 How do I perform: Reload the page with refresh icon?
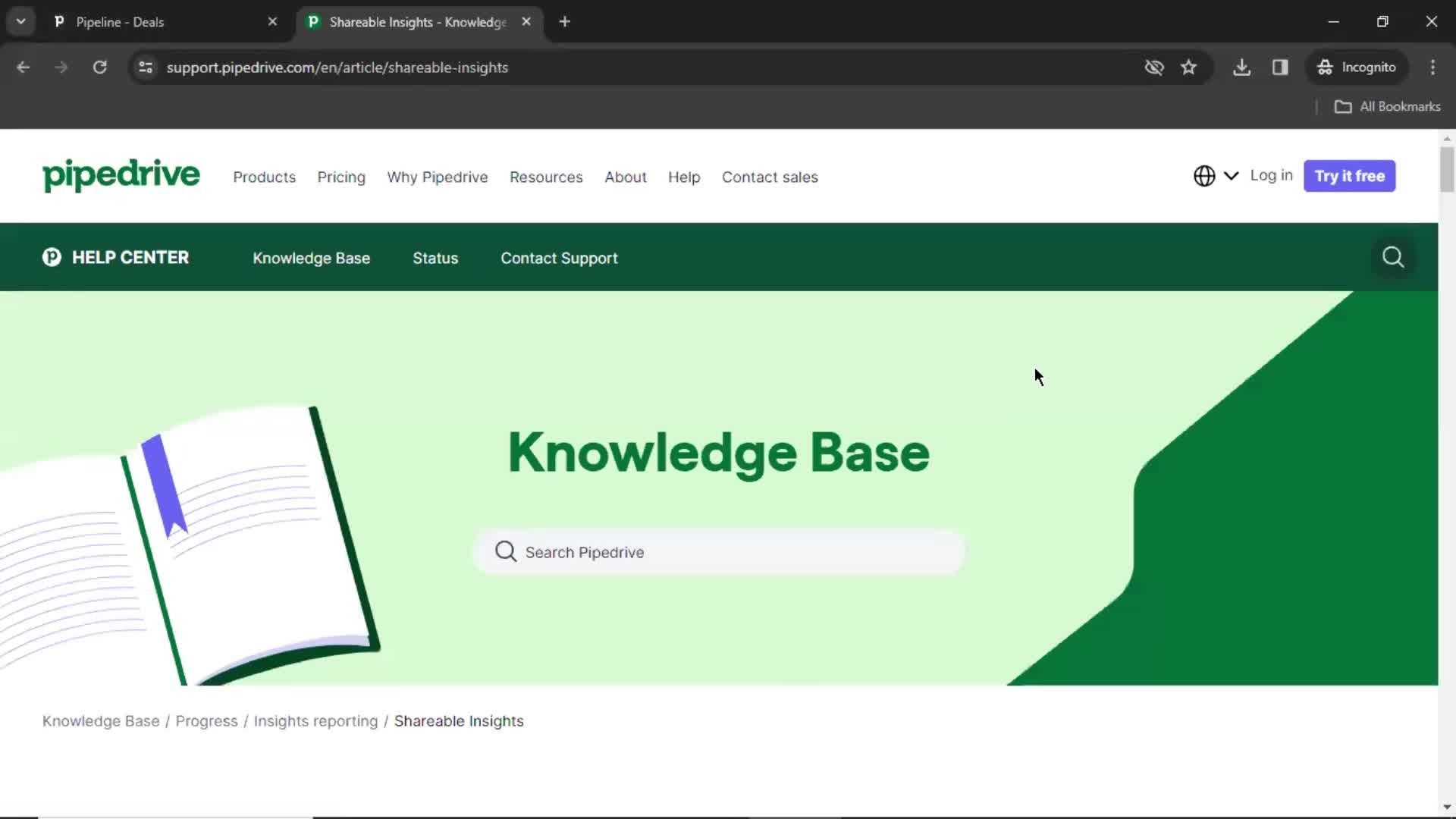(x=99, y=67)
